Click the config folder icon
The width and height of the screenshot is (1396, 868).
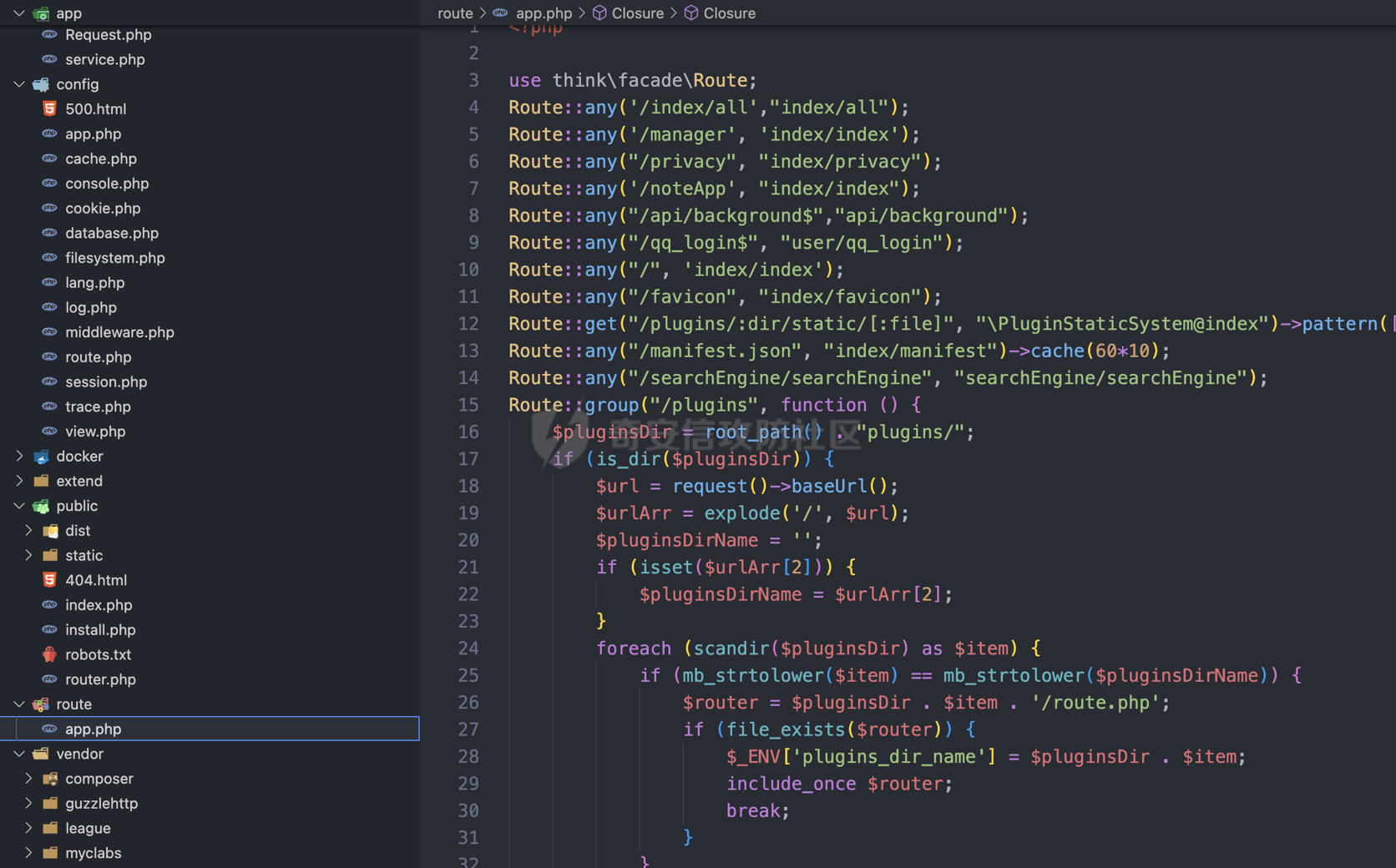pyautogui.click(x=41, y=84)
